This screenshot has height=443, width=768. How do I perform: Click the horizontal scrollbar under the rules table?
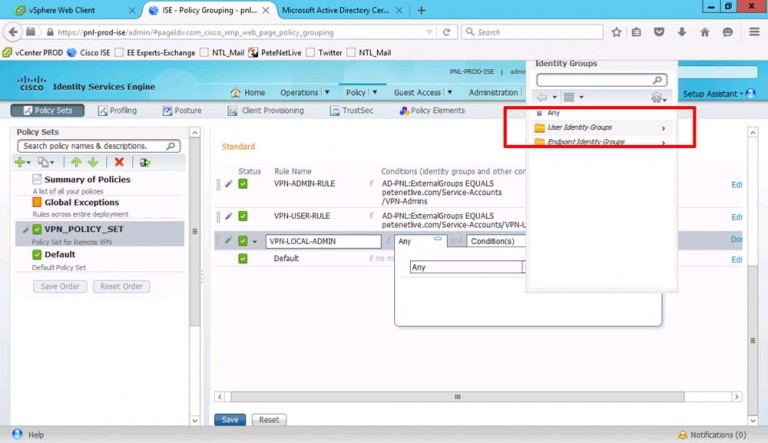tap(457, 396)
